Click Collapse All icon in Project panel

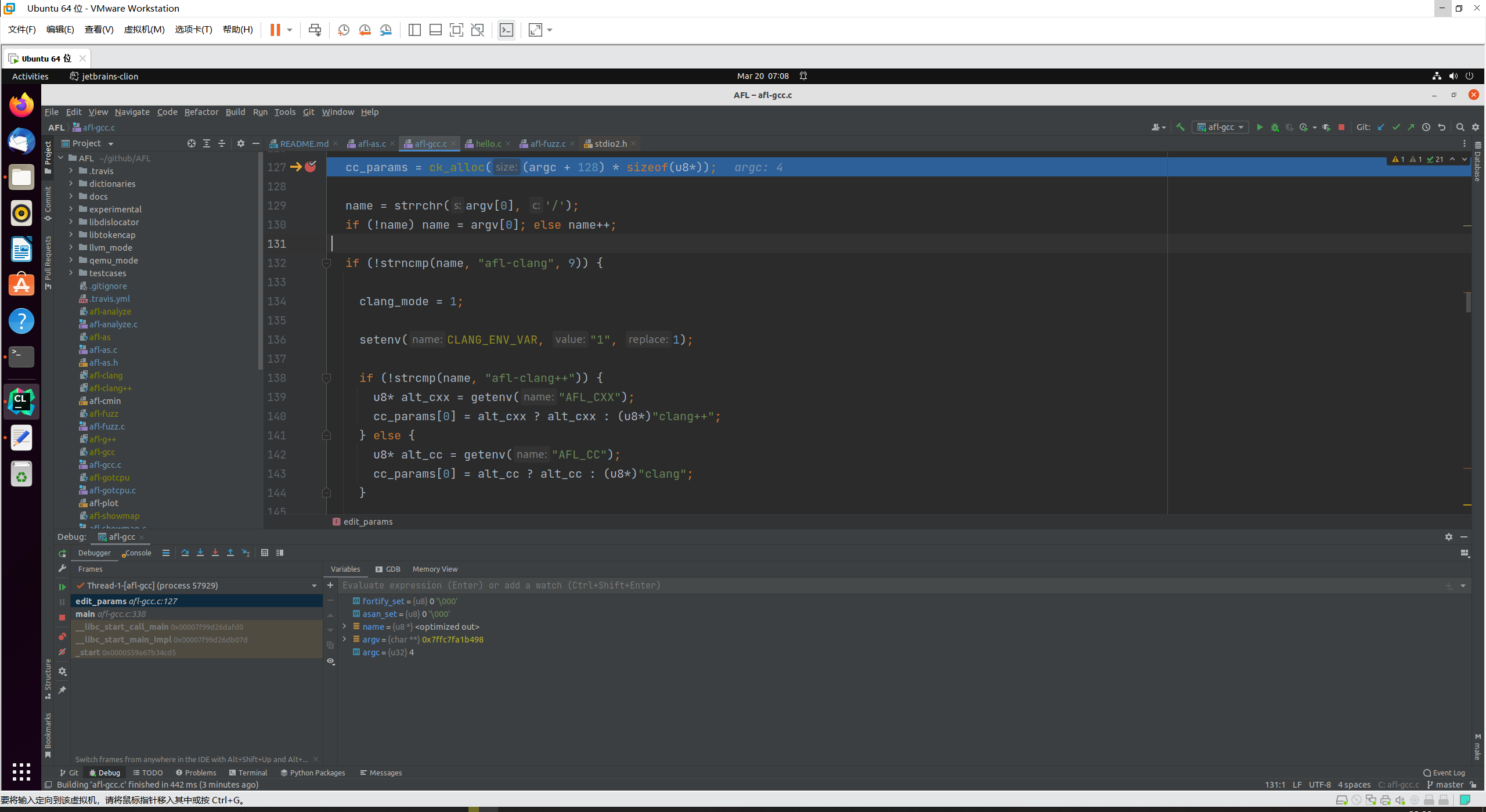tap(222, 143)
